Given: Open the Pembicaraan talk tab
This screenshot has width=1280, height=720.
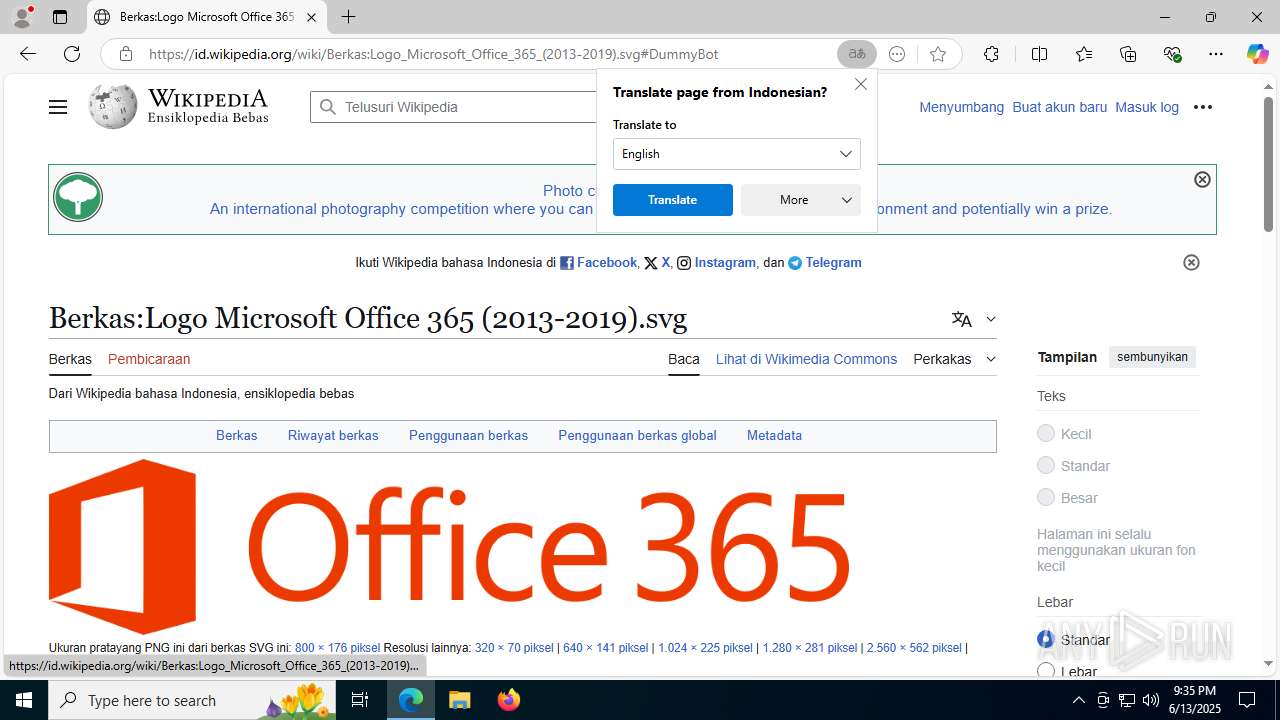Looking at the screenshot, I should click(149, 359).
